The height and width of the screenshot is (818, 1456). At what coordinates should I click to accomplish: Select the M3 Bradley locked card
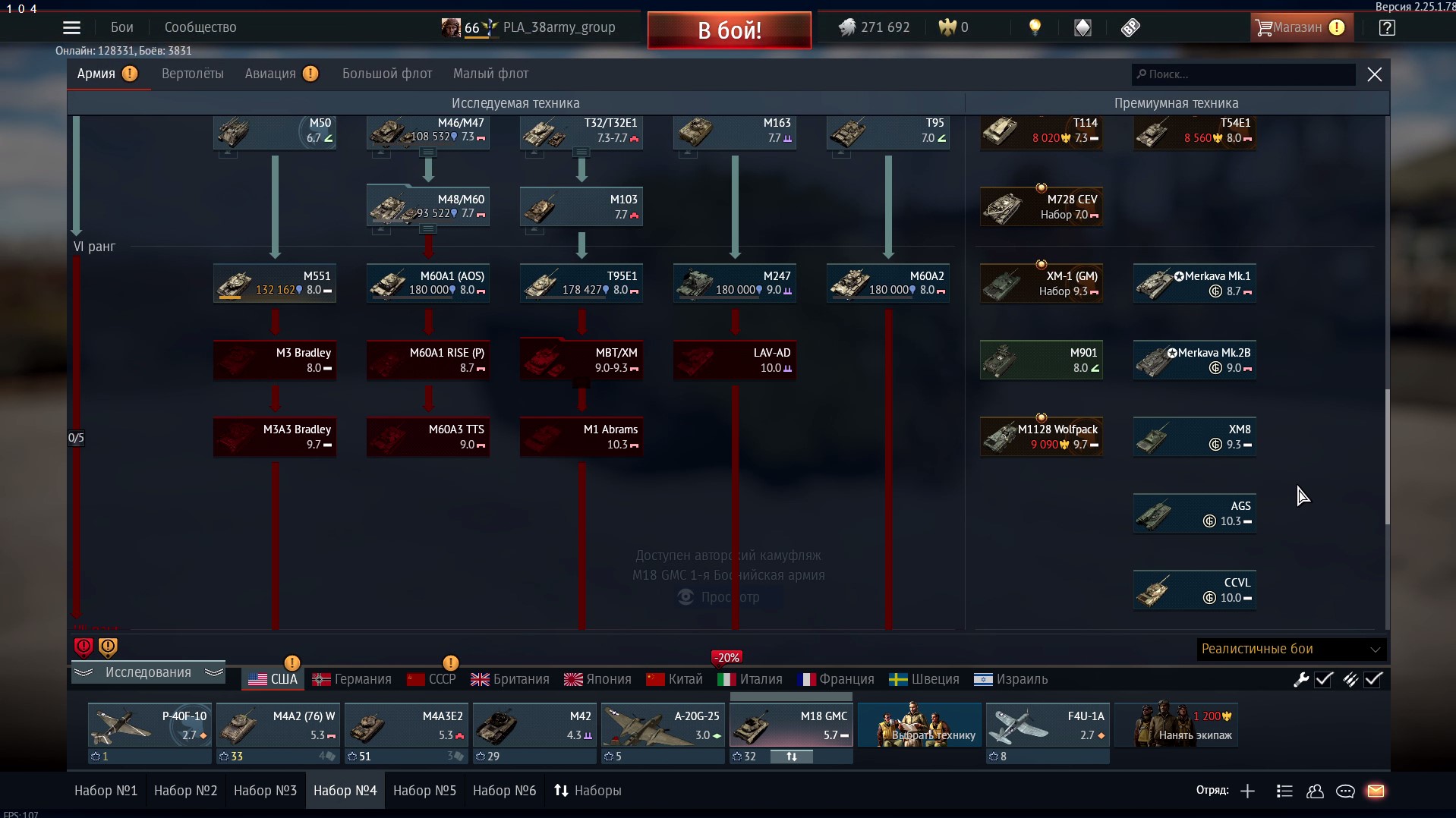[x=275, y=360]
